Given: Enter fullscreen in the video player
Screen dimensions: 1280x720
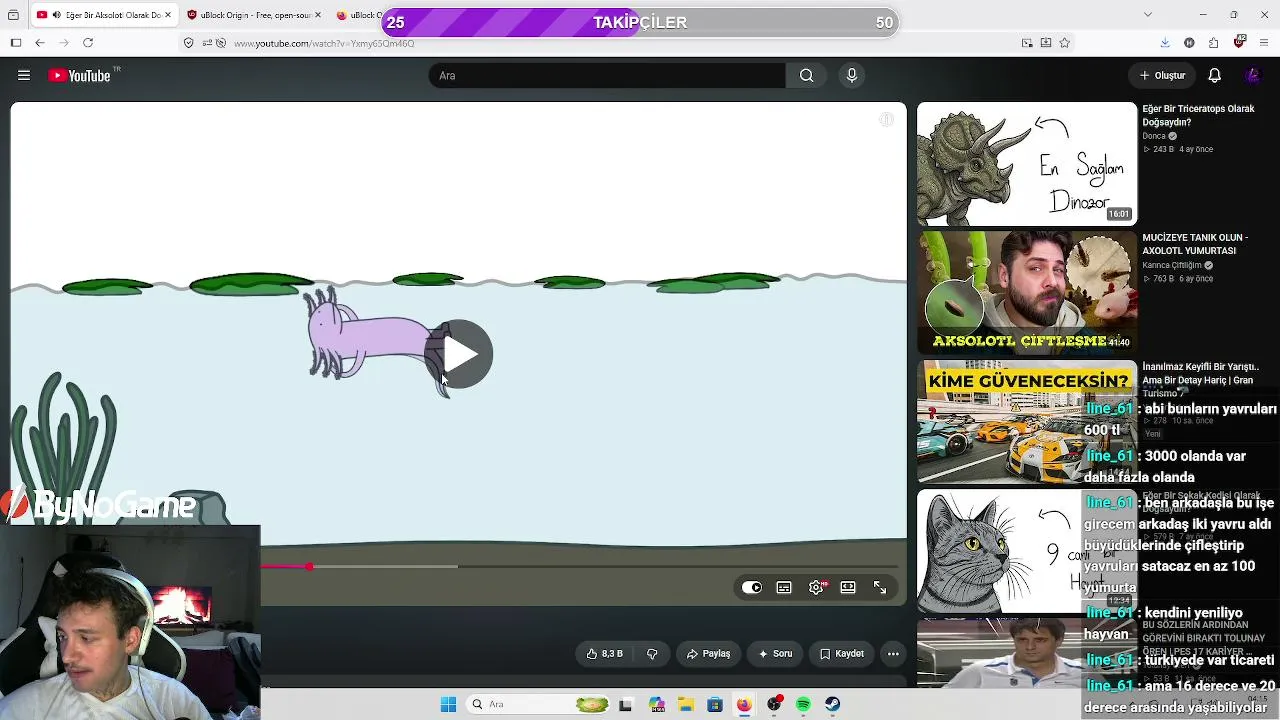Looking at the screenshot, I should [x=880, y=587].
